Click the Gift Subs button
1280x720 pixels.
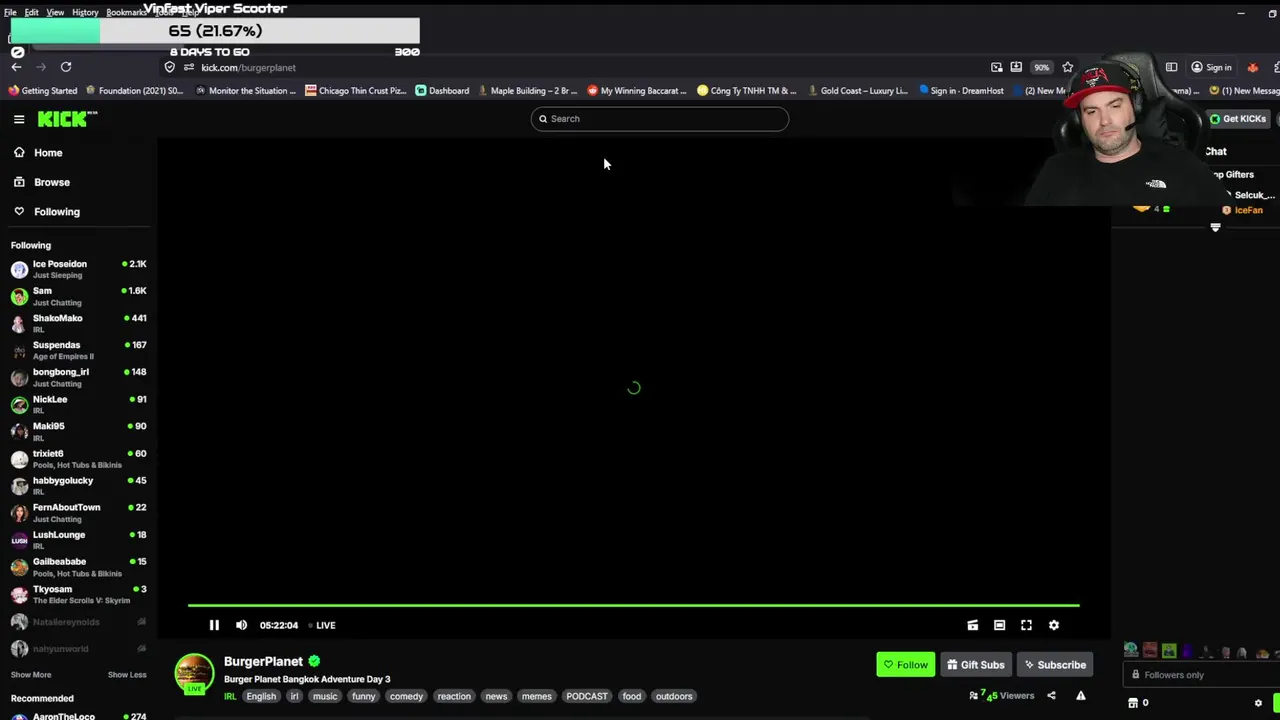click(975, 665)
